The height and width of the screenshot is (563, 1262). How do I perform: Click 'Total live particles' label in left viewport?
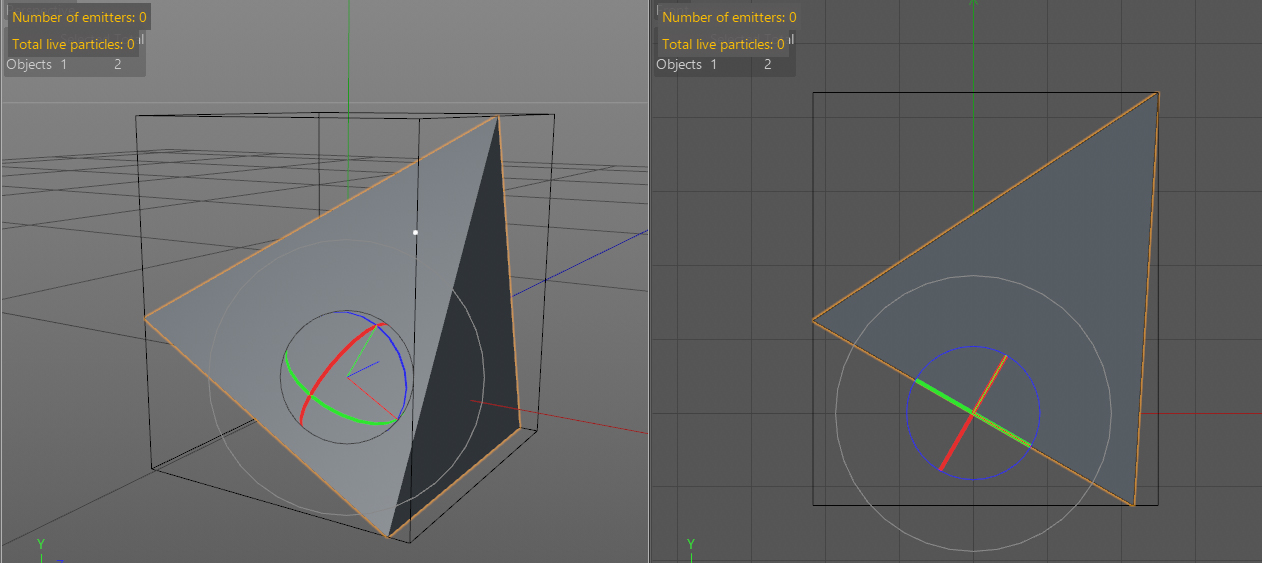click(73, 44)
